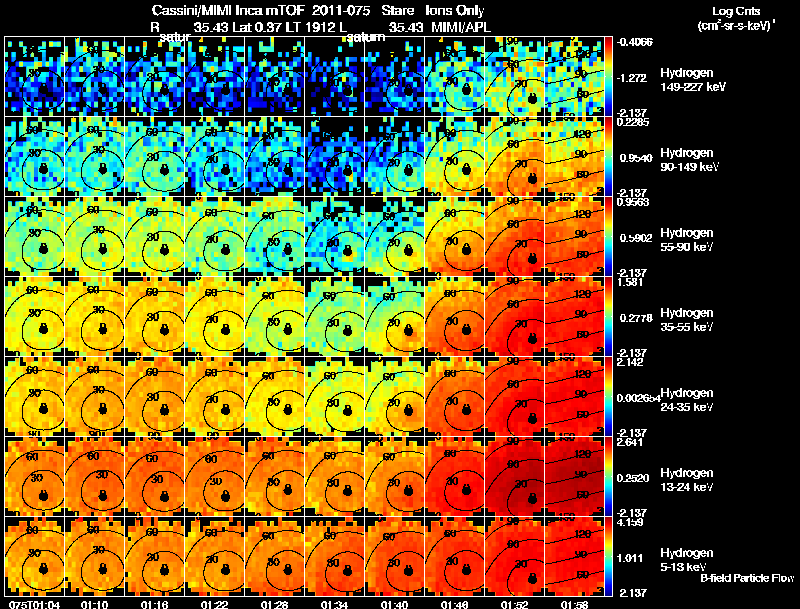Click the 01:58 time label
This screenshot has height=609, width=800.
point(573,604)
